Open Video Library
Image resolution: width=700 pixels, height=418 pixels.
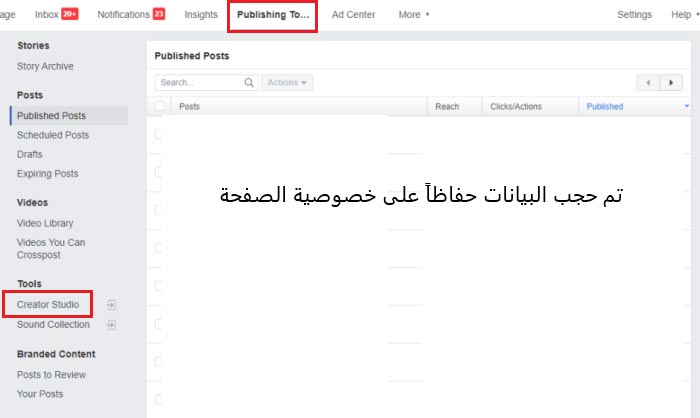pyautogui.click(x=45, y=223)
